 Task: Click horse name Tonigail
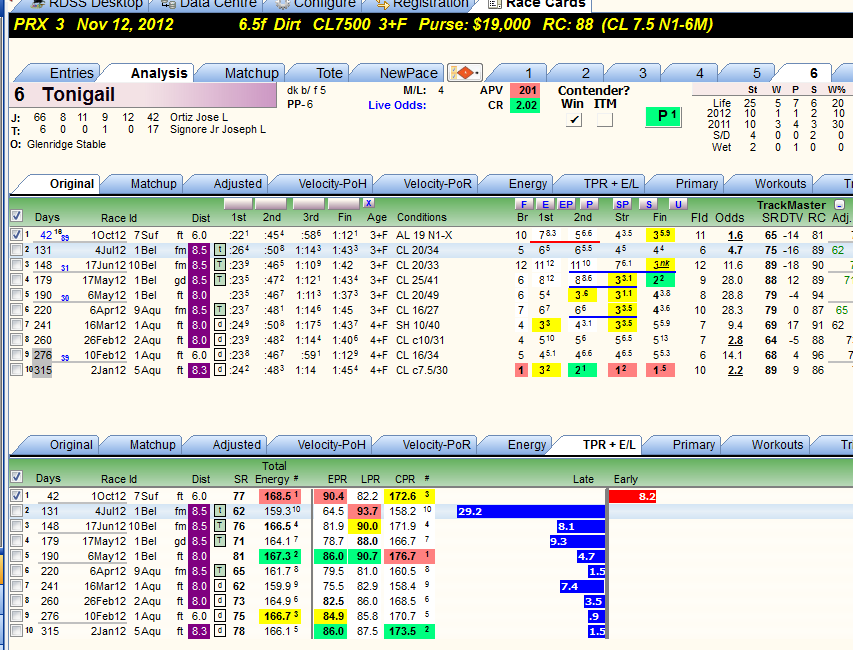pyautogui.click(x=78, y=95)
